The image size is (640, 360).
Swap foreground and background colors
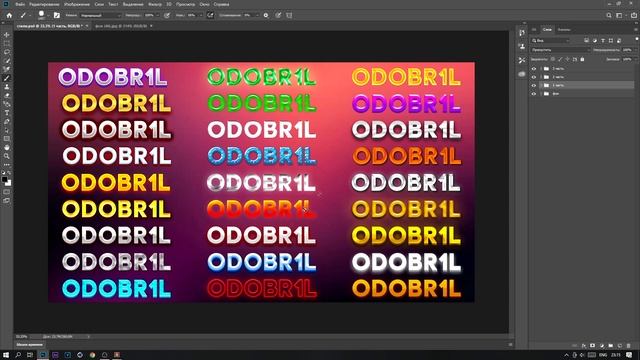[9, 173]
